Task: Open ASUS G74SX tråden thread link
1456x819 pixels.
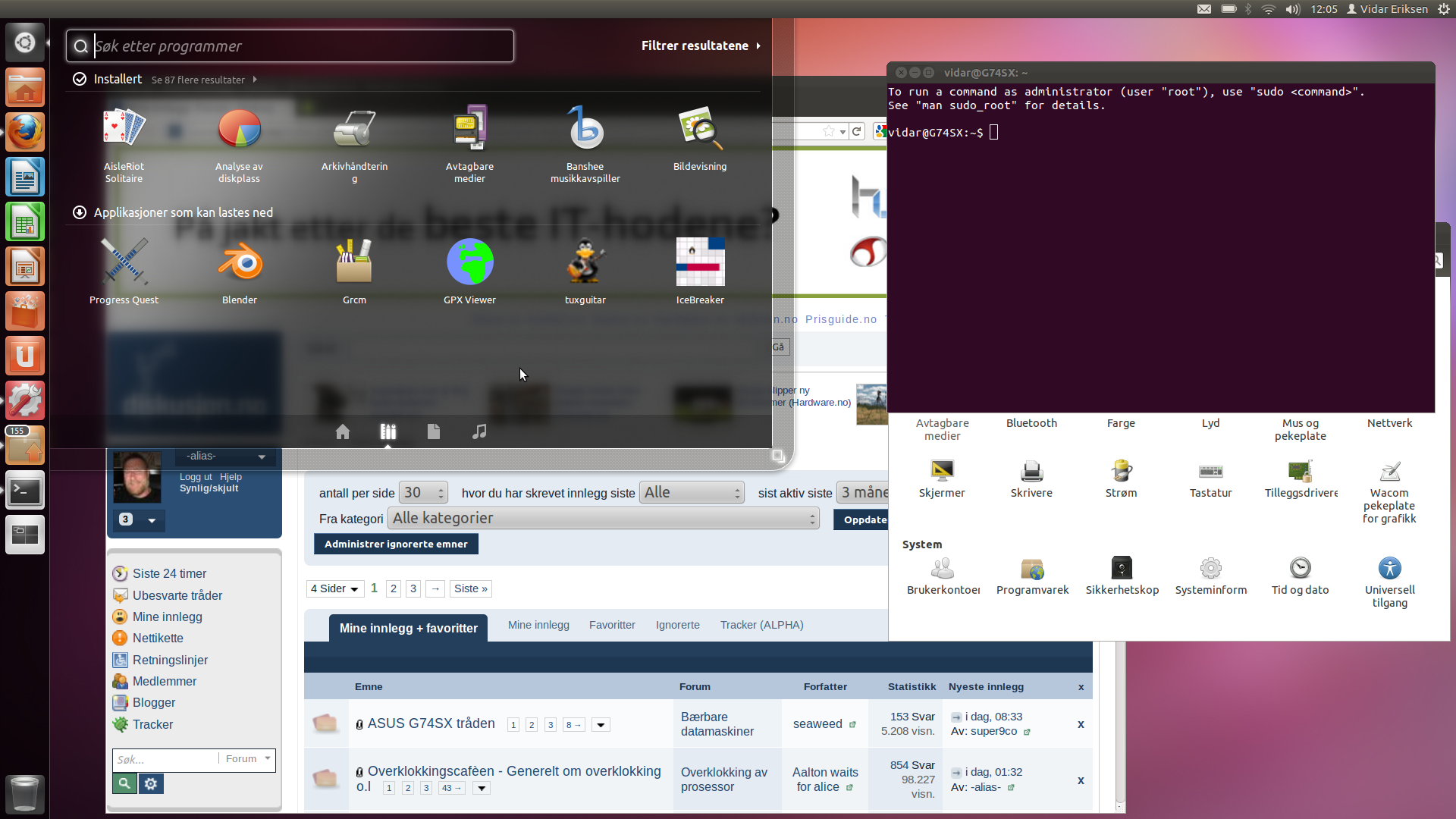Action: pos(431,723)
